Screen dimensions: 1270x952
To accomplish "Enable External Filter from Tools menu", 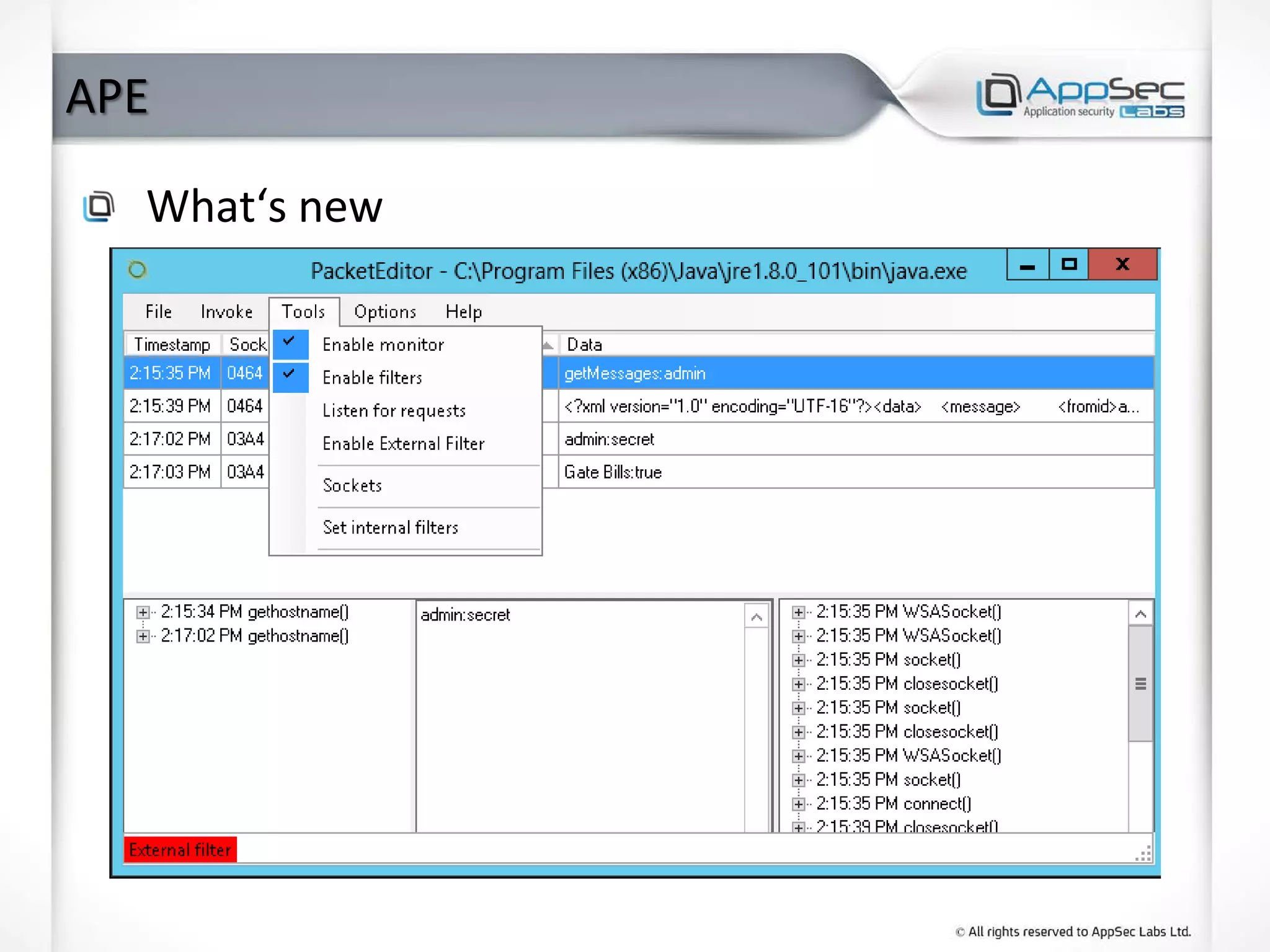I will click(403, 444).
